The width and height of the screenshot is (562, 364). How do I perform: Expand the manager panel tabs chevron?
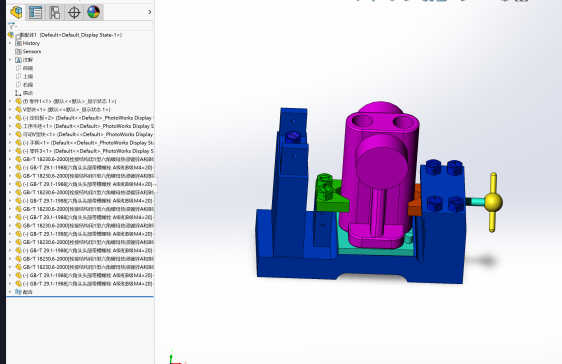(x=149, y=12)
